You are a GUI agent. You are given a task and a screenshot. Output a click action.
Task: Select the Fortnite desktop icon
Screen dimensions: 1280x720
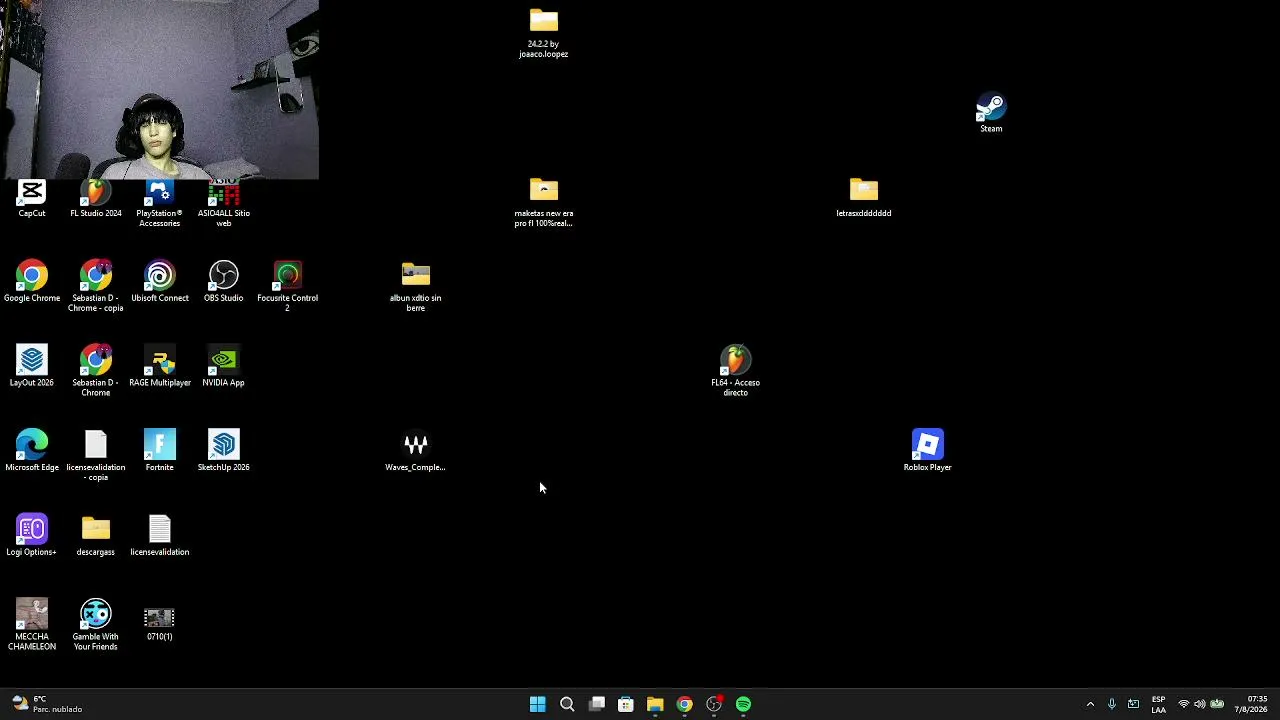pyautogui.click(x=160, y=452)
